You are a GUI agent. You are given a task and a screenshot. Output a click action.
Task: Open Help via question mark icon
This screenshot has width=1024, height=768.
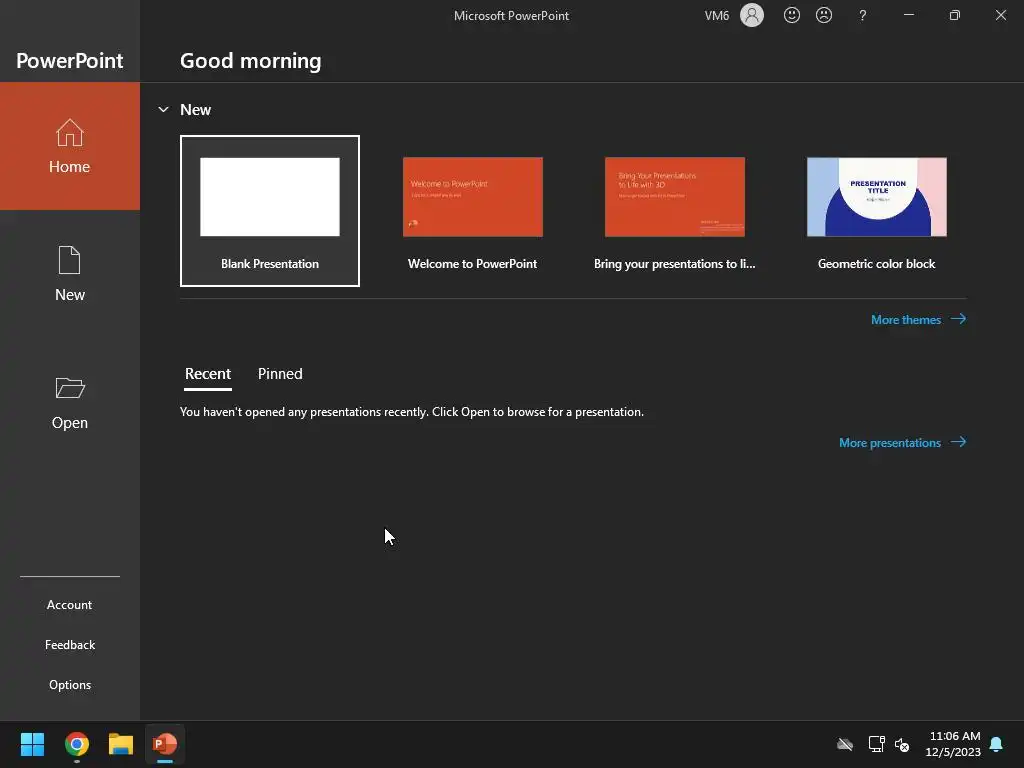point(863,15)
